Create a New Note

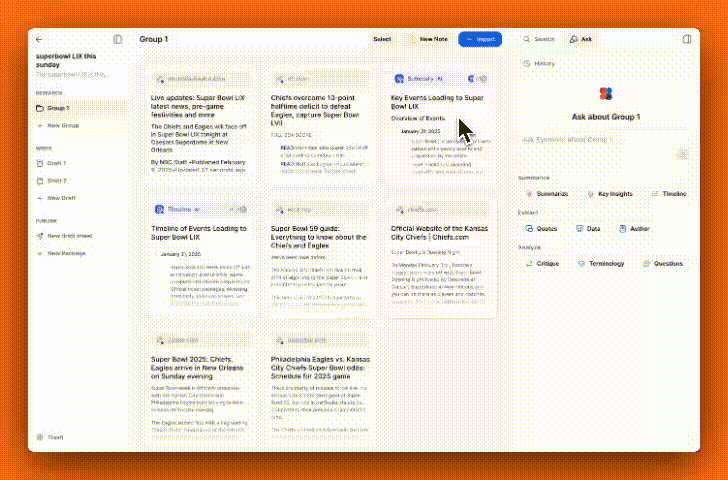click(x=429, y=39)
